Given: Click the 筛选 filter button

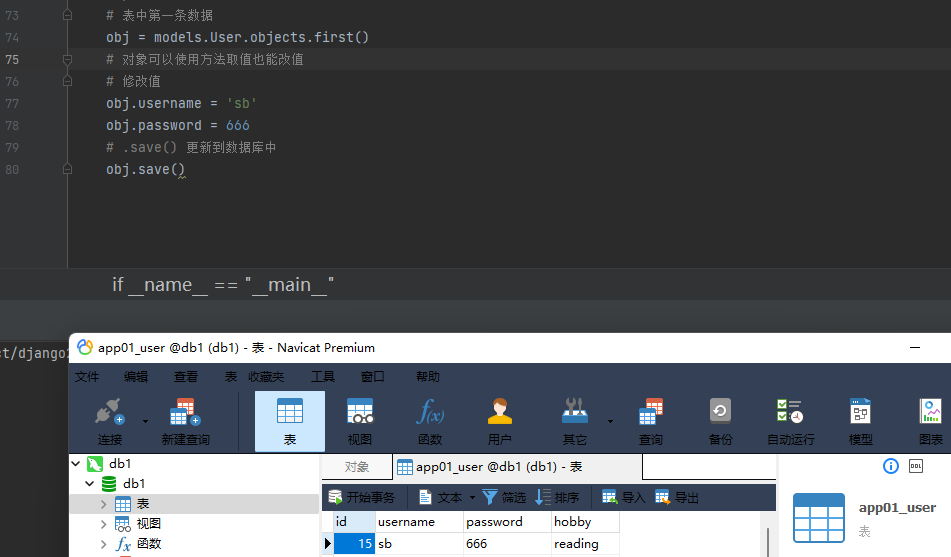Looking at the screenshot, I should [x=504, y=498].
